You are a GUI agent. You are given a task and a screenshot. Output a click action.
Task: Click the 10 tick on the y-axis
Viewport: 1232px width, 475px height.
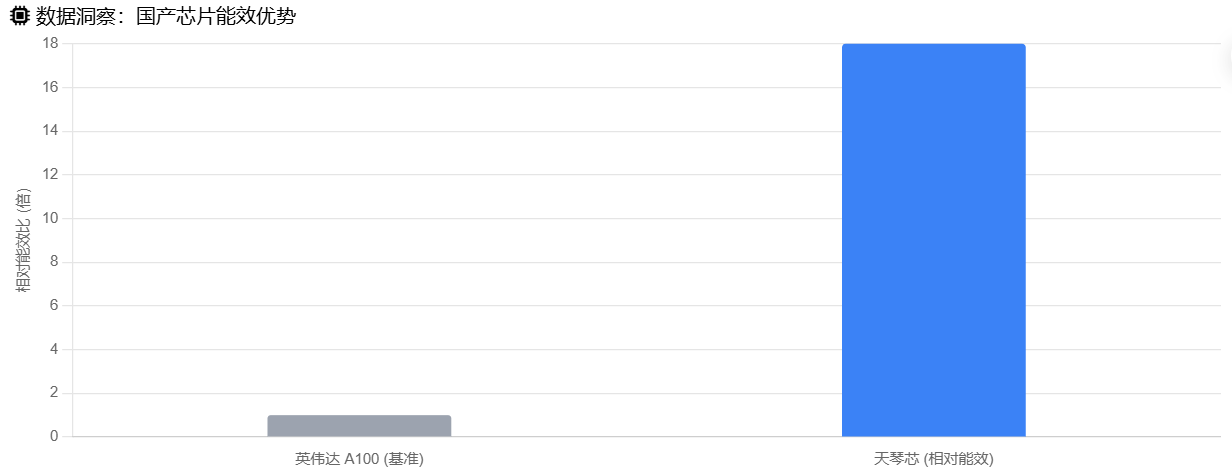(51, 218)
